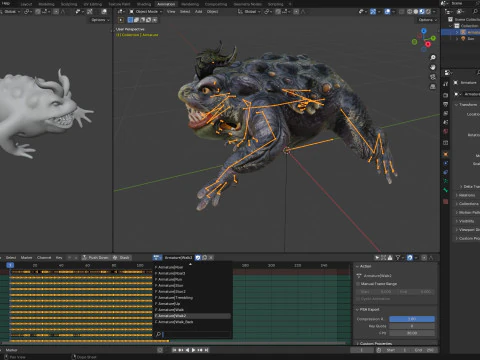Open Output properties tab icon
The height and width of the screenshot is (360, 480).
coord(446,104)
